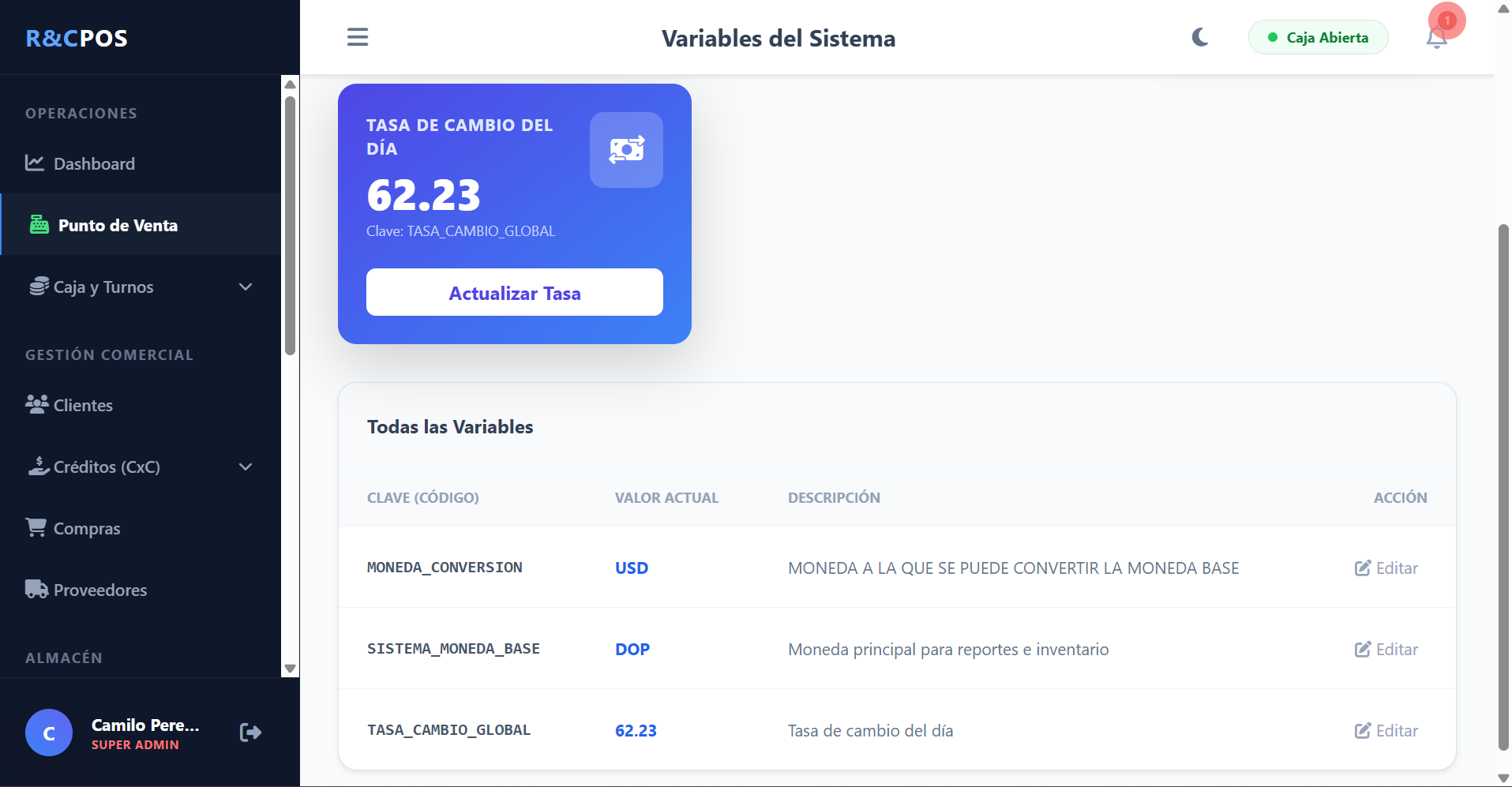Click the Compras shopping cart icon
Image resolution: width=1512 pixels, height=787 pixels.
tap(36, 527)
